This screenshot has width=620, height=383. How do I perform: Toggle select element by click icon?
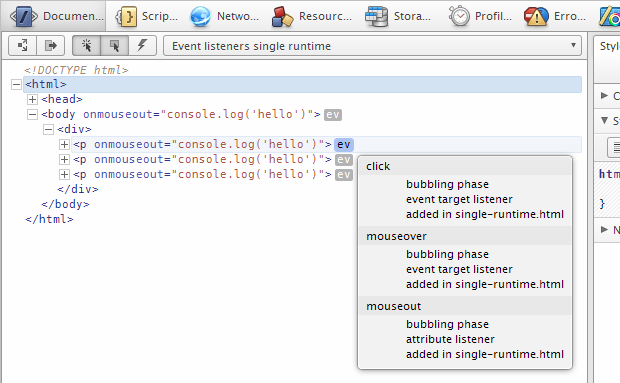(87, 45)
